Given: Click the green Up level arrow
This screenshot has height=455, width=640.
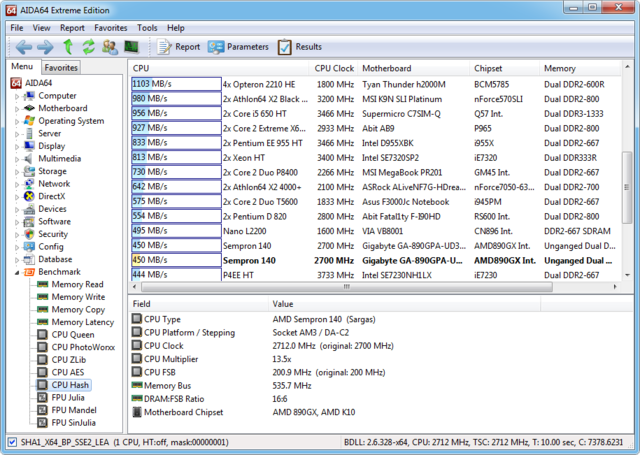Looking at the screenshot, I should [67, 47].
